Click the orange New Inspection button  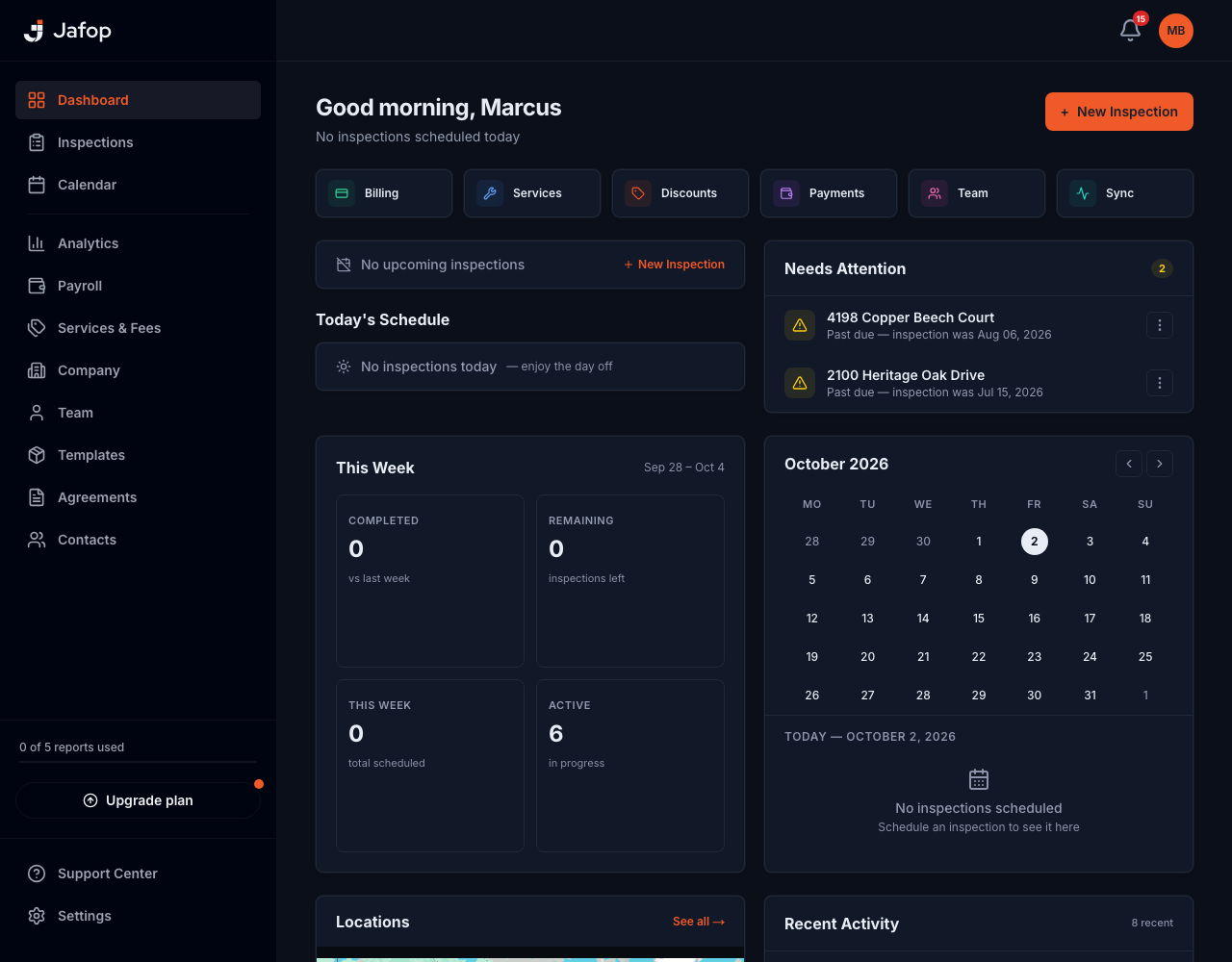(x=1119, y=112)
